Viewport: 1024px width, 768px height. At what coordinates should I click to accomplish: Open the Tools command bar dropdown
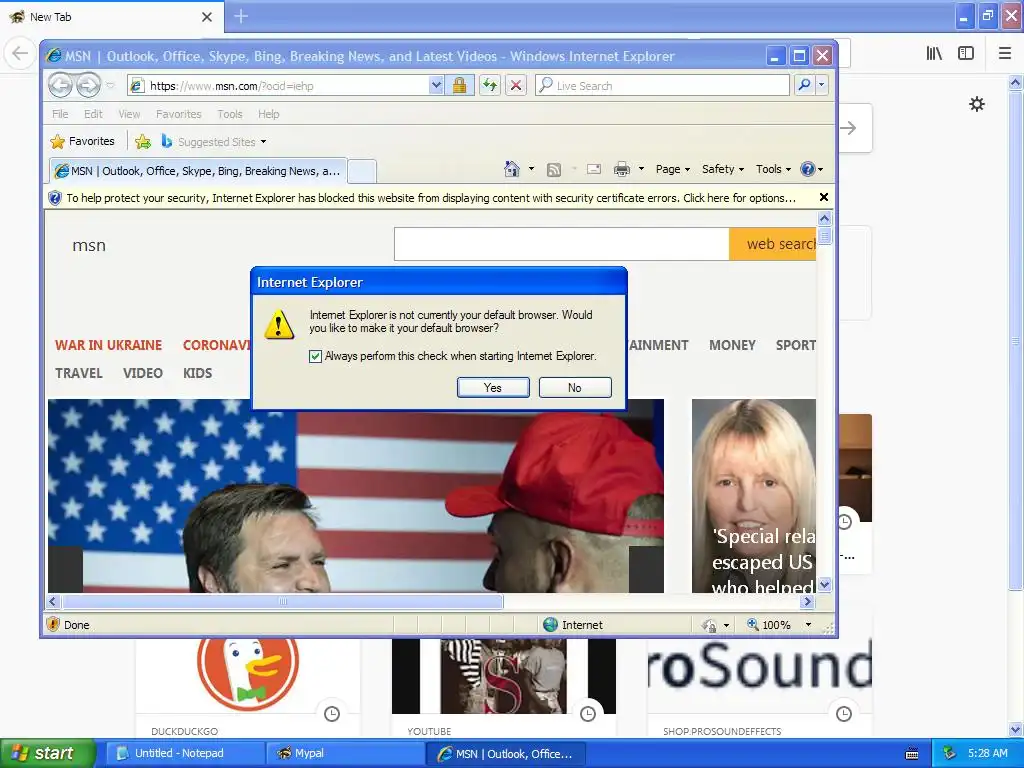(773, 169)
